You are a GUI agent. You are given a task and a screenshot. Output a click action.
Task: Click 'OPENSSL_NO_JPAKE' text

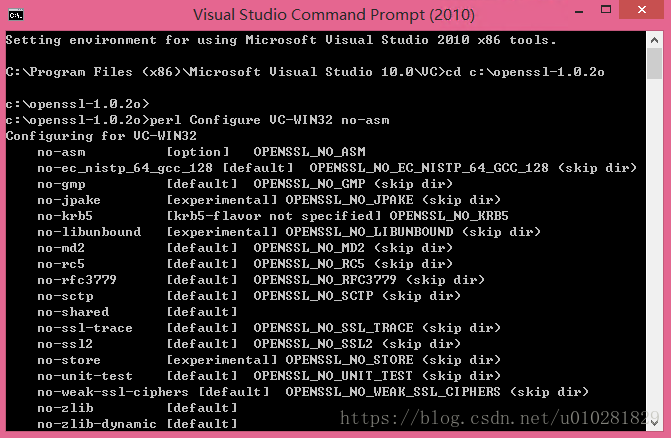[x=350, y=200]
